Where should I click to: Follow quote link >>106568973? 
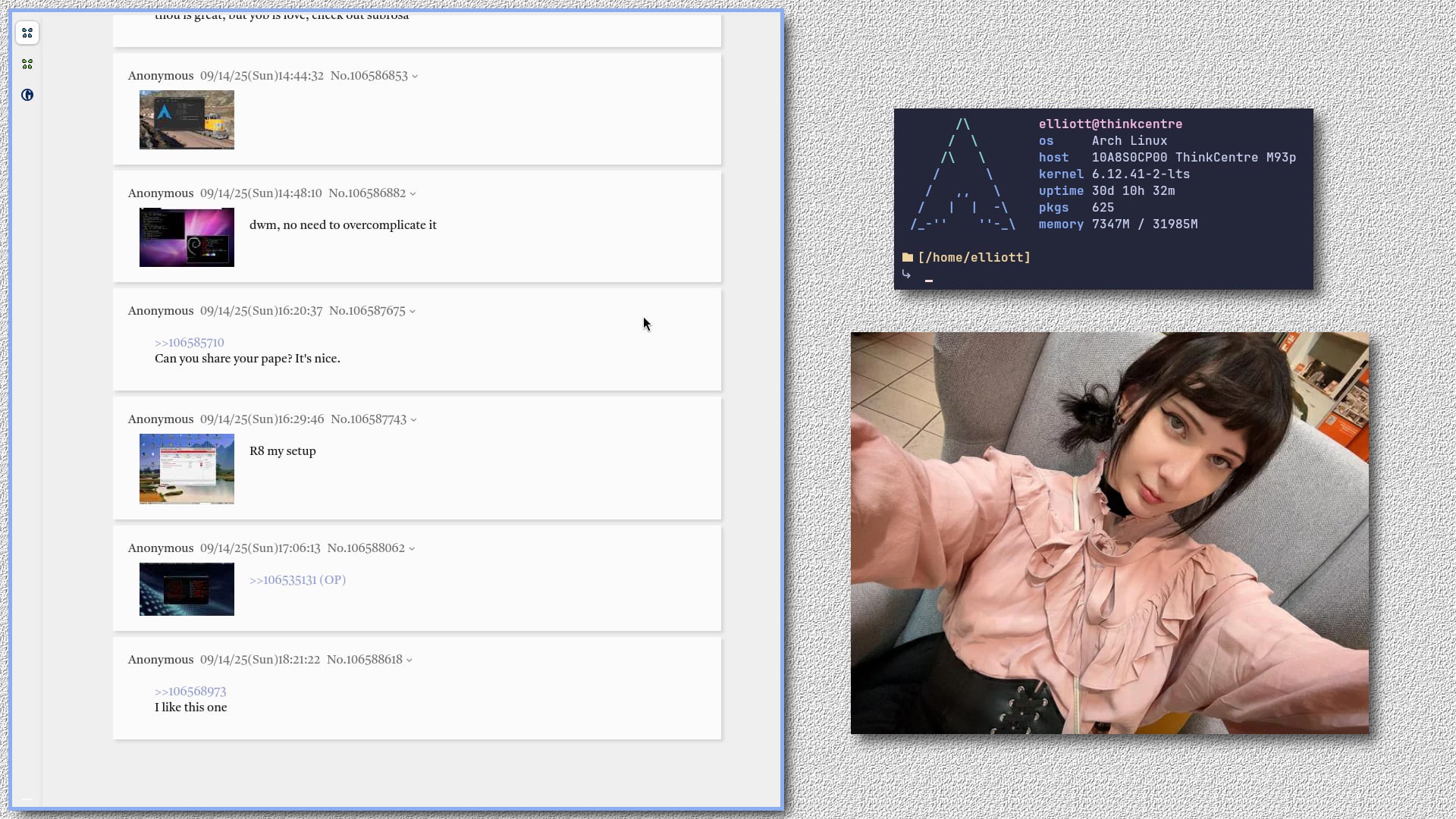[190, 692]
